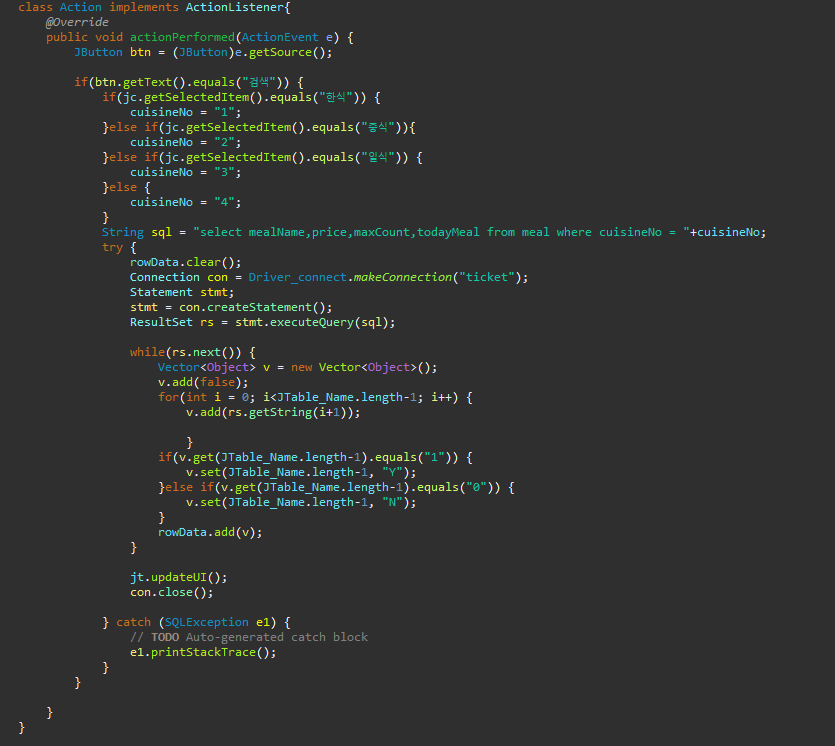Click 'ActionEvent' parameter type
The image size is (835, 746).
point(280,37)
